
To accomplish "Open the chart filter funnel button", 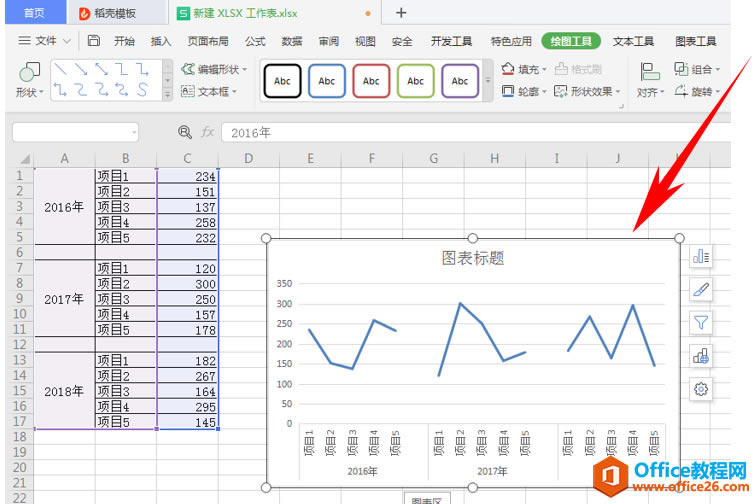I will click(701, 323).
